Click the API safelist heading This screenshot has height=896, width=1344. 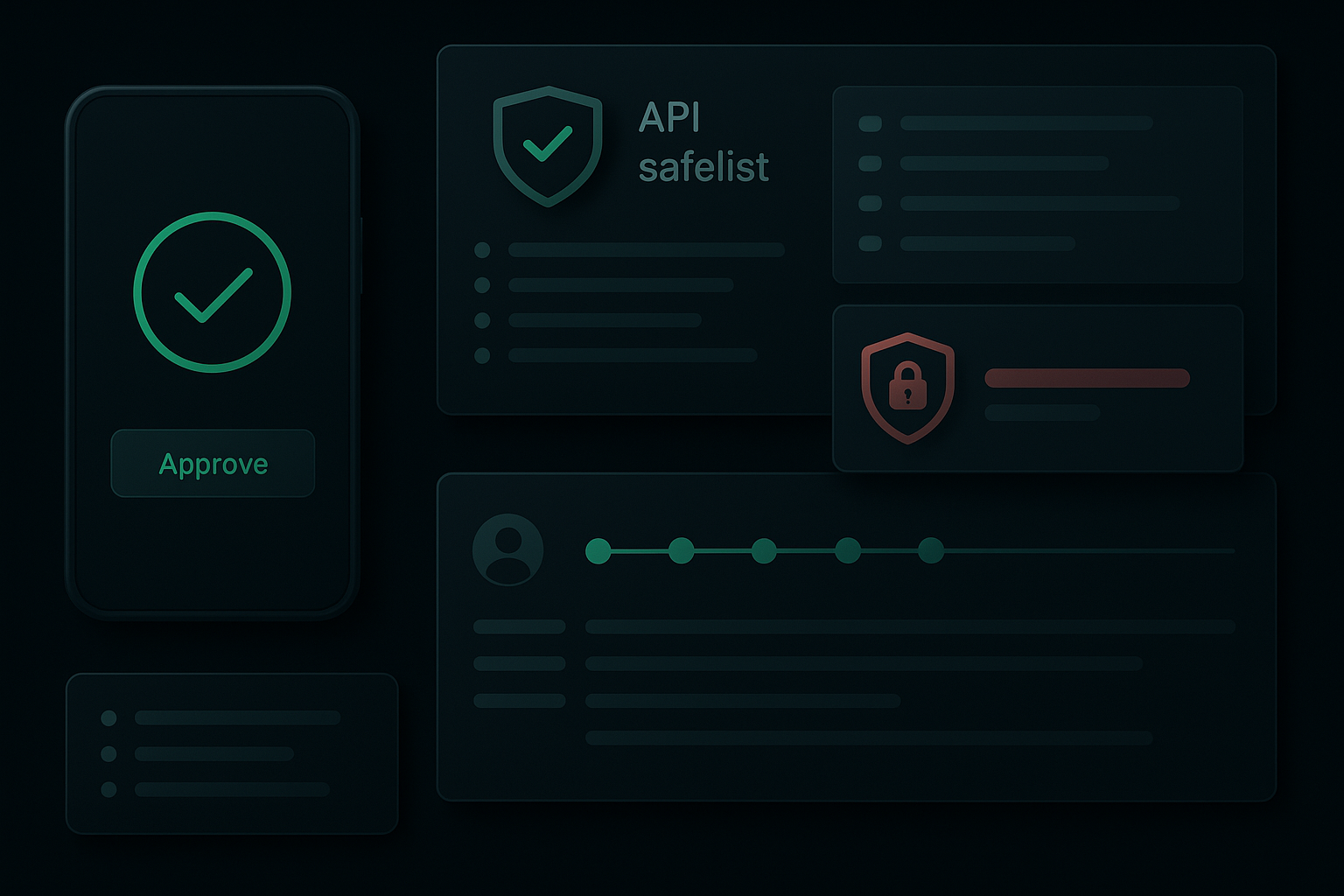click(x=703, y=142)
